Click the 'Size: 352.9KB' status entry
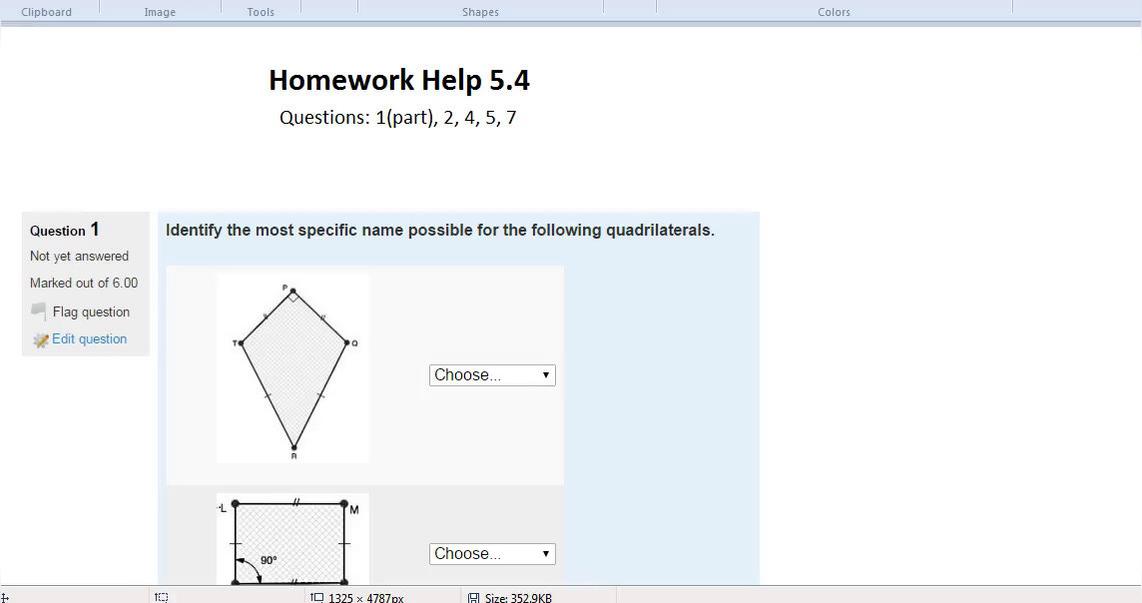Image resolution: width=1142 pixels, height=603 pixels. pos(518,598)
